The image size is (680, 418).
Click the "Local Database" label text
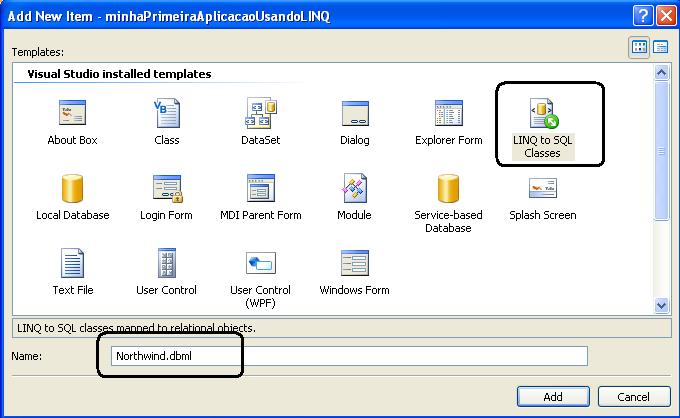point(72,215)
